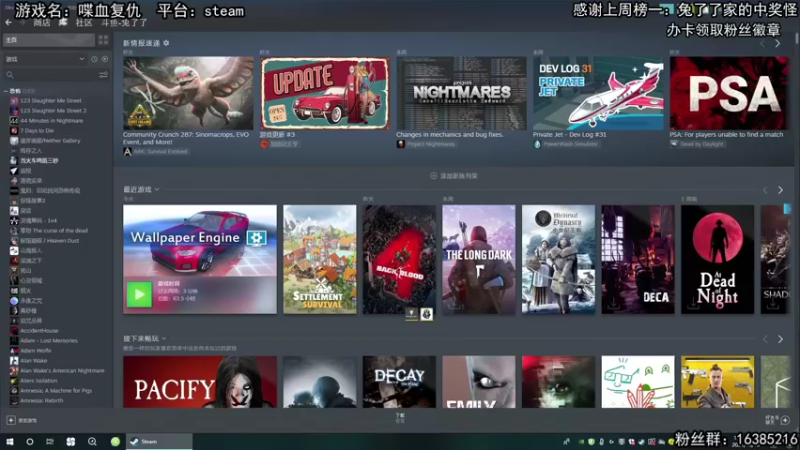This screenshot has height=450, width=800.
Task: Open Downloads manager at bottom center
Action: click(x=400, y=418)
